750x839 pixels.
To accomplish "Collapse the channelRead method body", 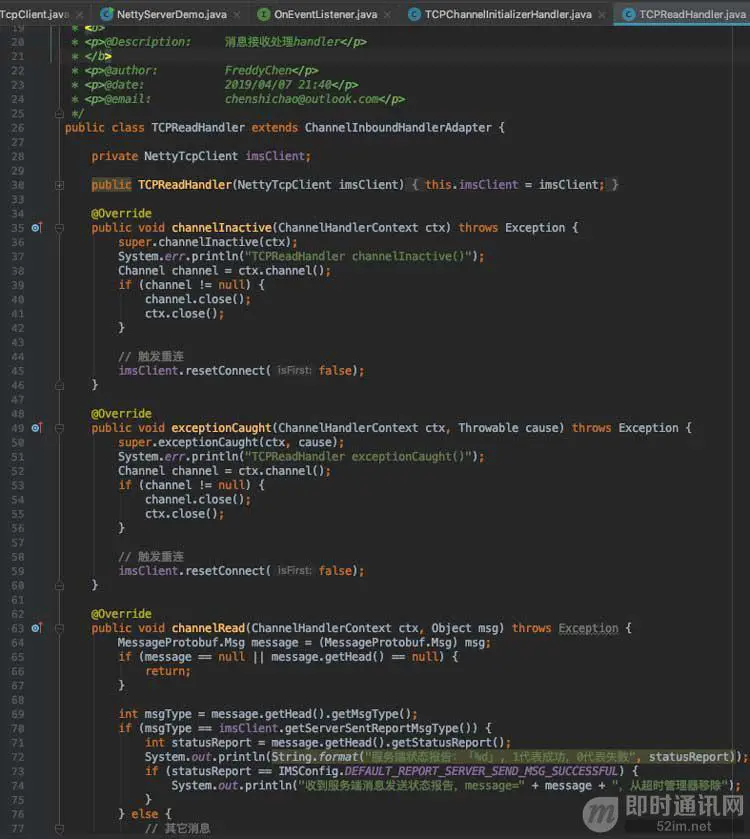I will coord(59,628).
